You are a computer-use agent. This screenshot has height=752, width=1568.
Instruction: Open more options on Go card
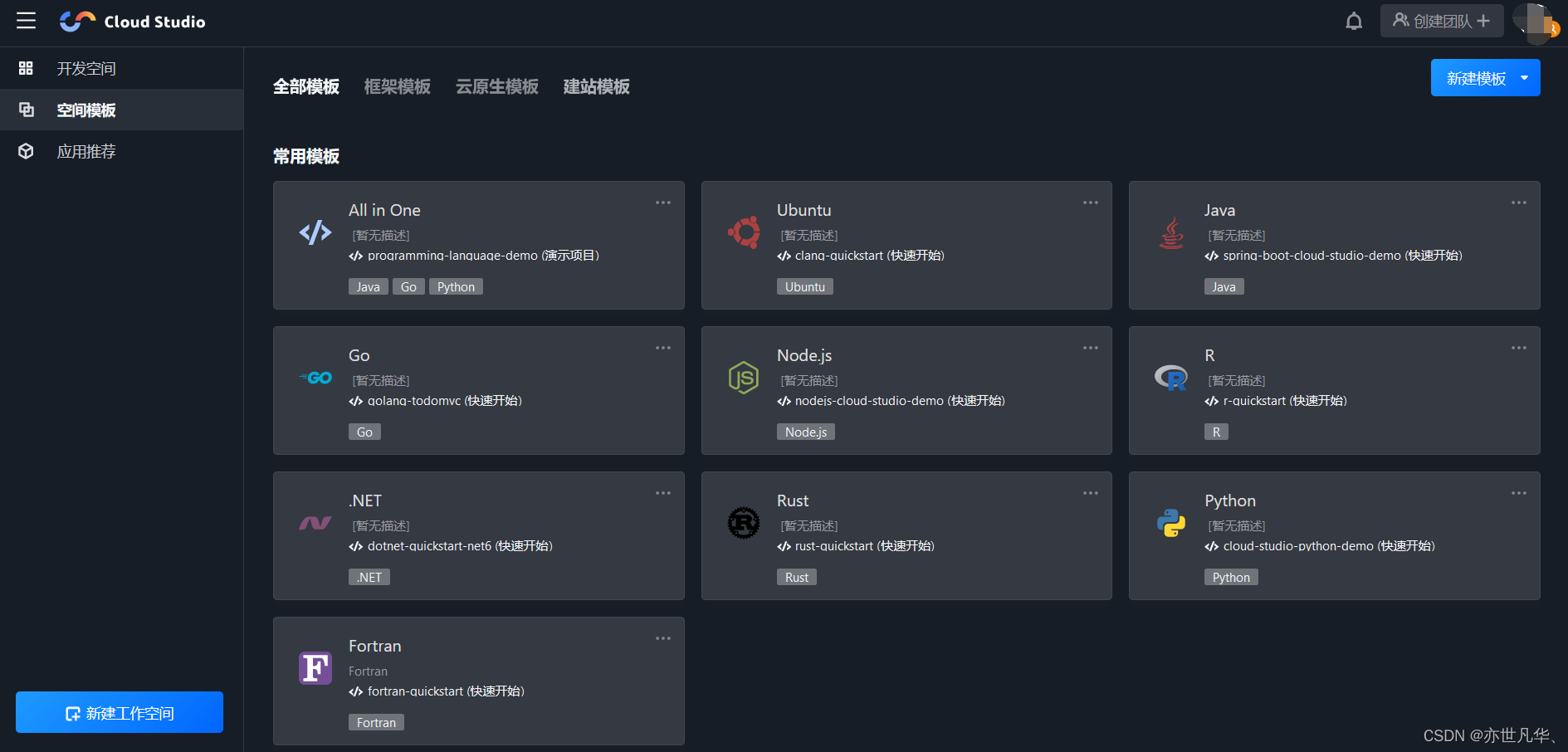663,348
